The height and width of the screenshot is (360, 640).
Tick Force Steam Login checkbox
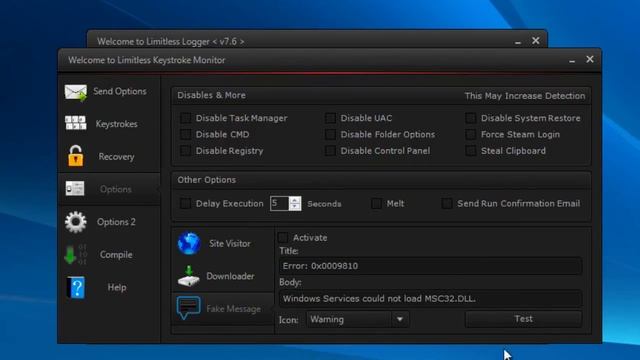pos(471,134)
